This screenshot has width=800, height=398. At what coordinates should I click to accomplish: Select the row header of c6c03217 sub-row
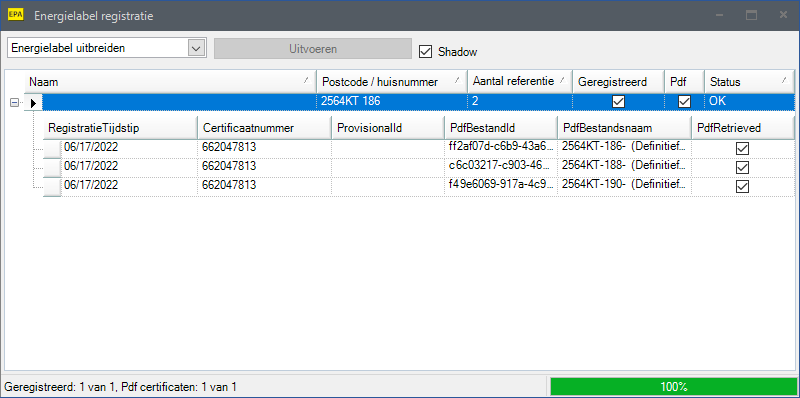tap(52, 168)
